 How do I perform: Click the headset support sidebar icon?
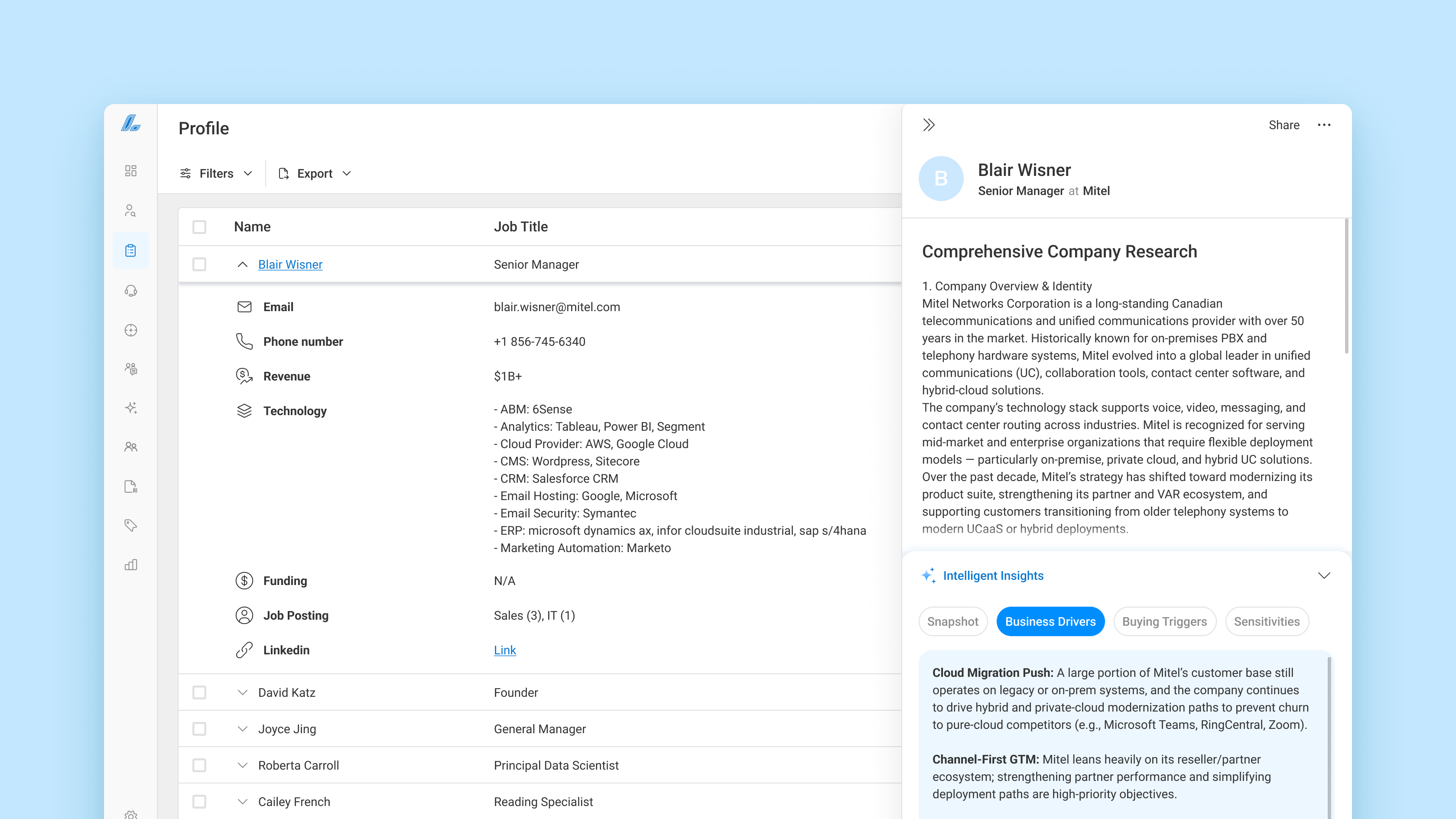pyautogui.click(x=130, y=290)
